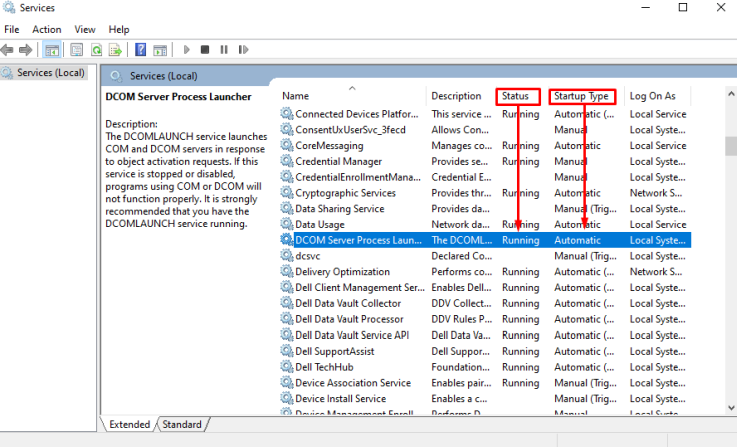Click the Back arrow in toolbar
This screenshot has height=447, width=737.
[8, 49]
